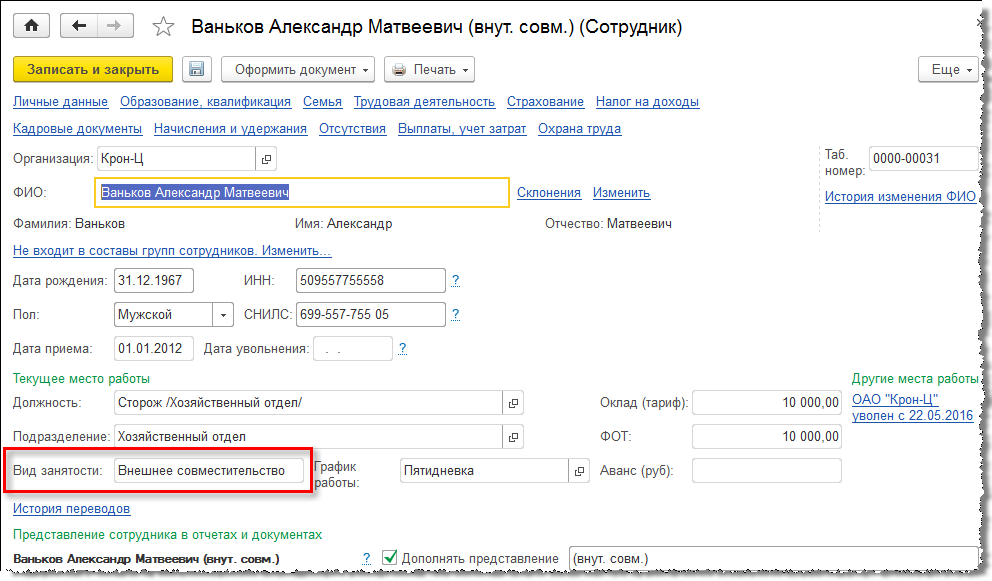The width and height of the screenshot is (992, 581).
Task: Open the Еще menu
Action: (x=946, y=69)
